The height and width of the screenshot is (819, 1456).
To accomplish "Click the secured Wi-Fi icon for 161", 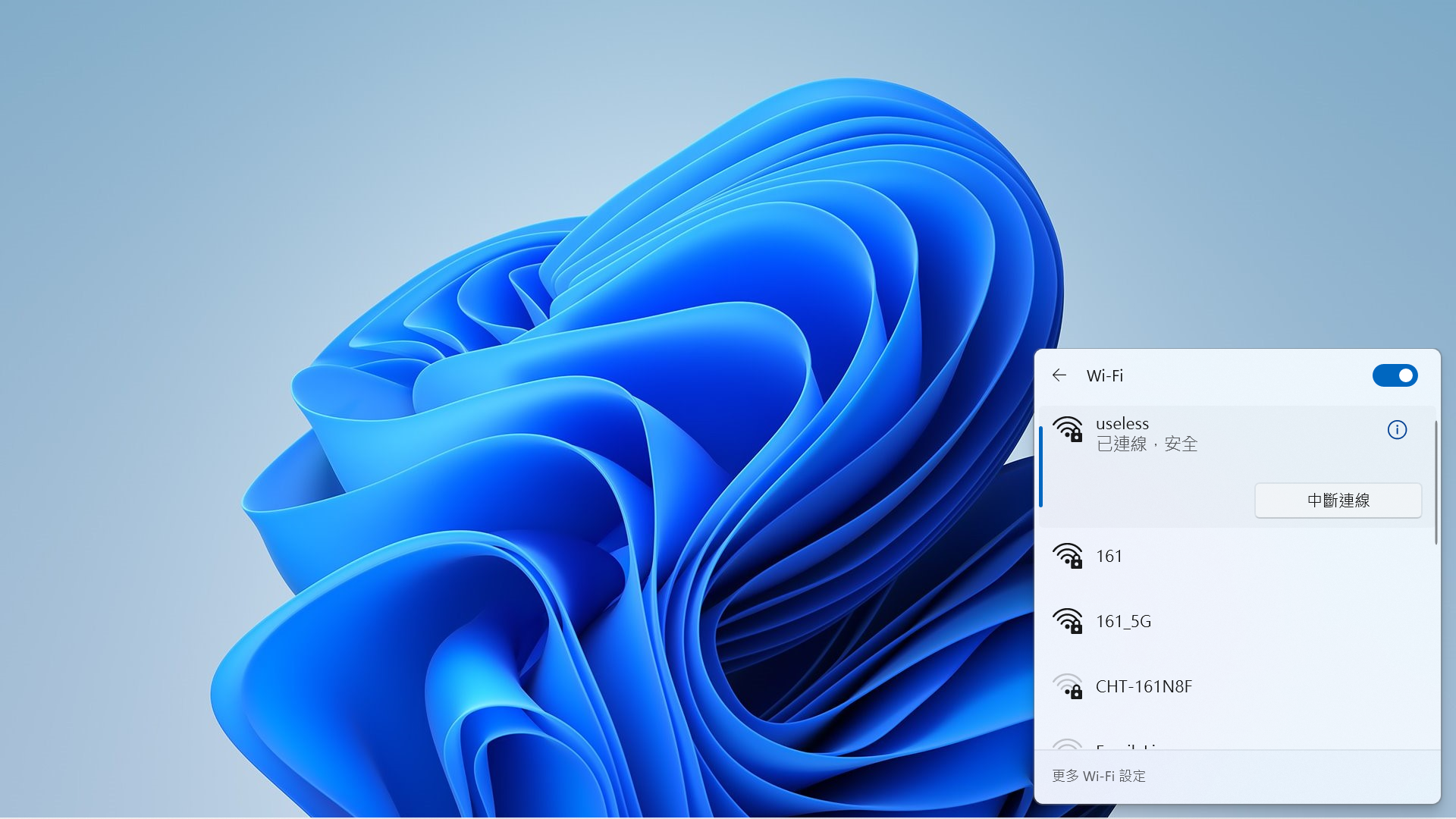I will 1068,557.
